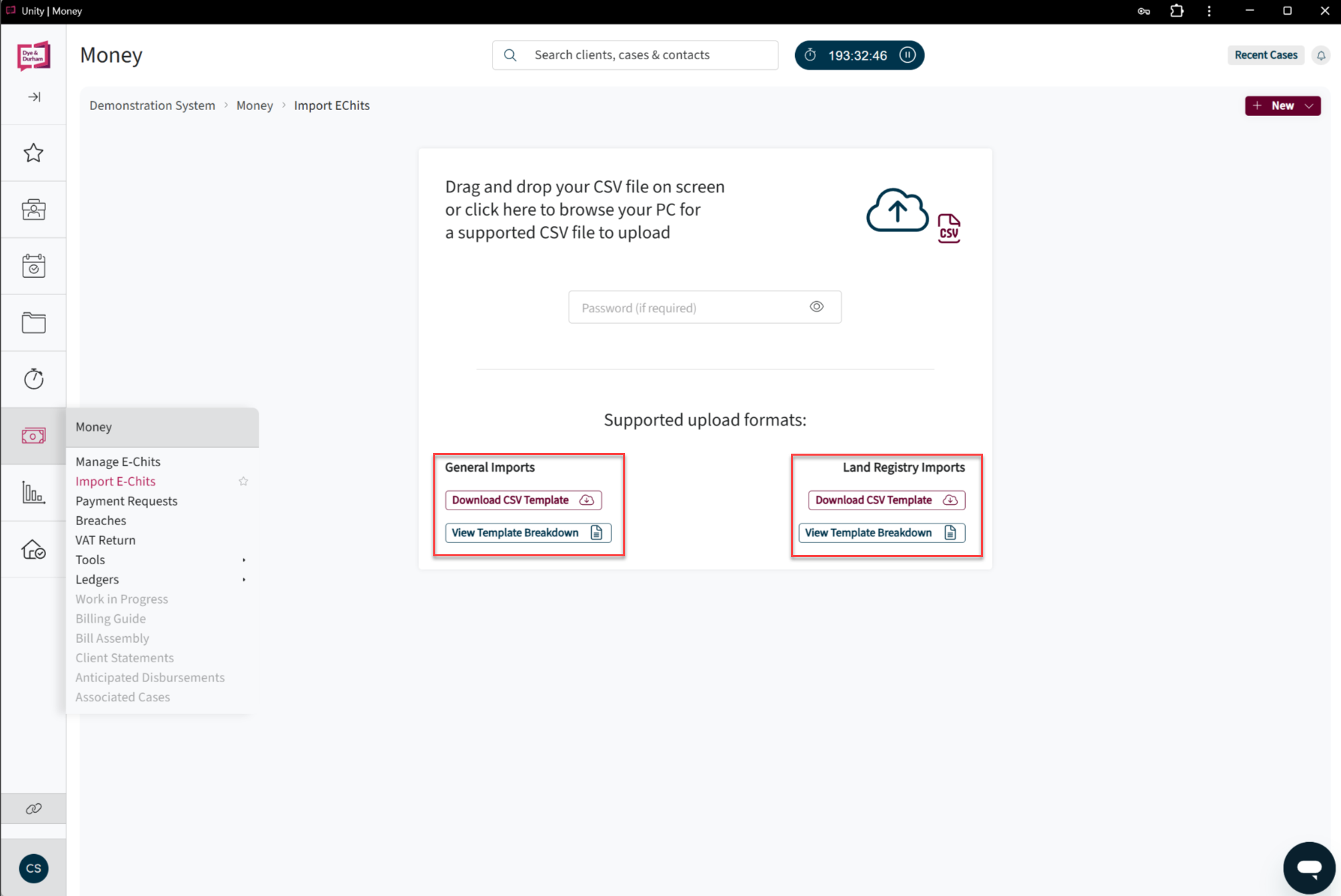Expand the sidebar with the arrow icon
This screenshot has height=896, width=1341.
34,97
